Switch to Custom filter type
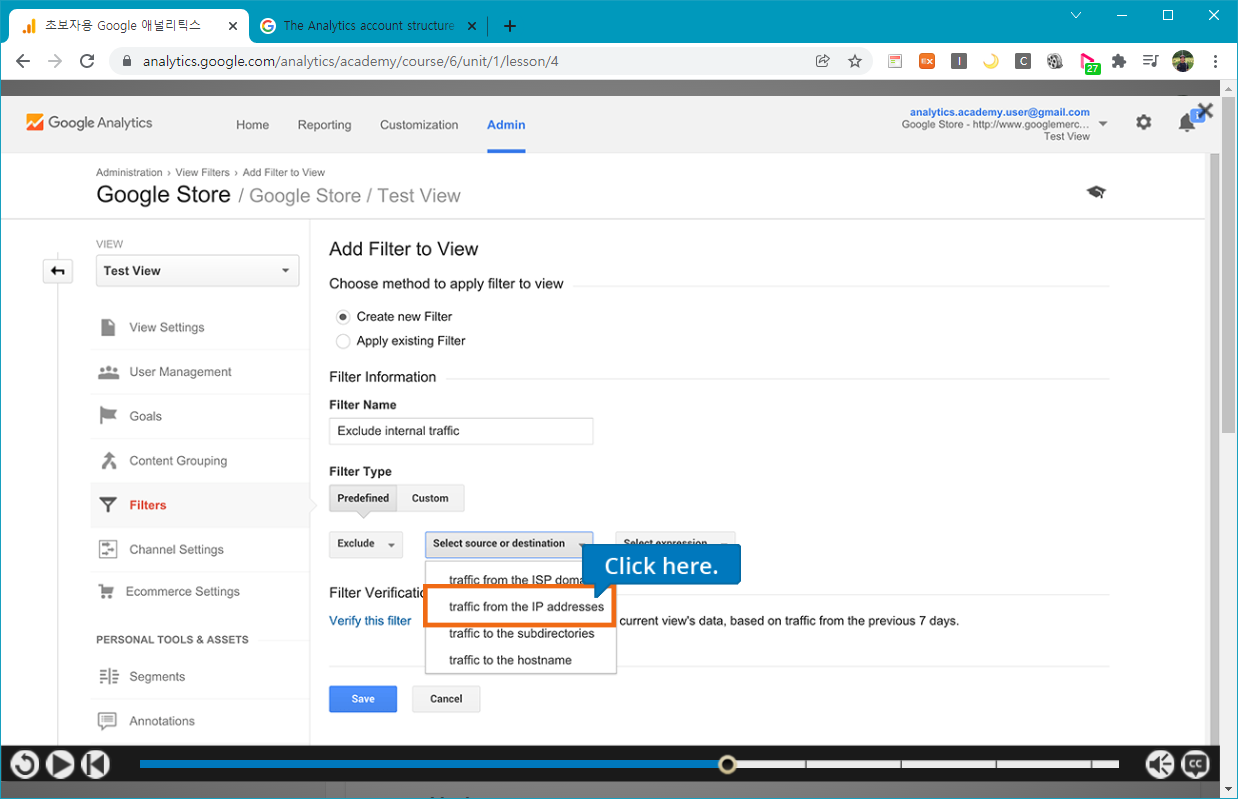This screenshot has width=1238, height=799. pyautogui.click(x=430, y=498)
